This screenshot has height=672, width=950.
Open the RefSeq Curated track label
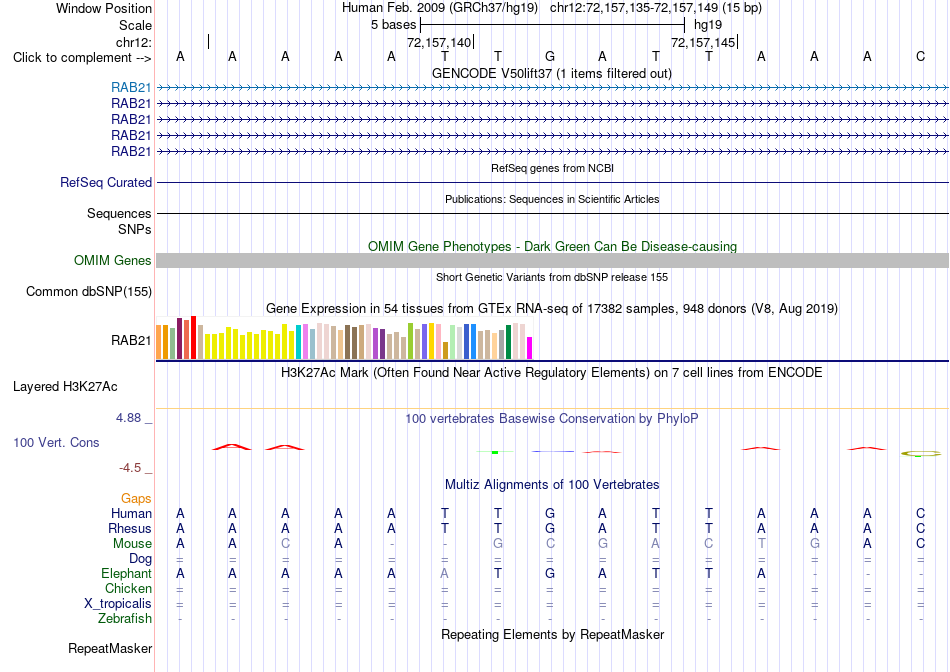pyautogui.click(x=106, y=182)
